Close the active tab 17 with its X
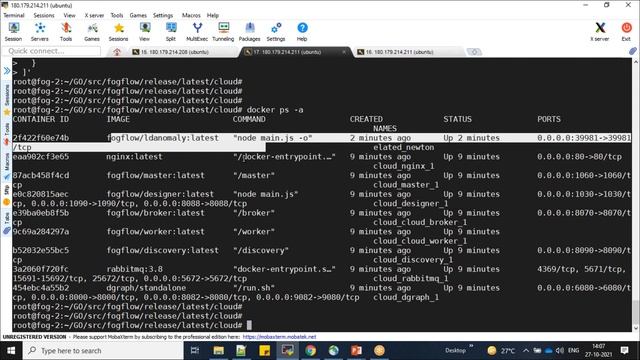Viewport: 640px width, 360px height. (344, 52)
